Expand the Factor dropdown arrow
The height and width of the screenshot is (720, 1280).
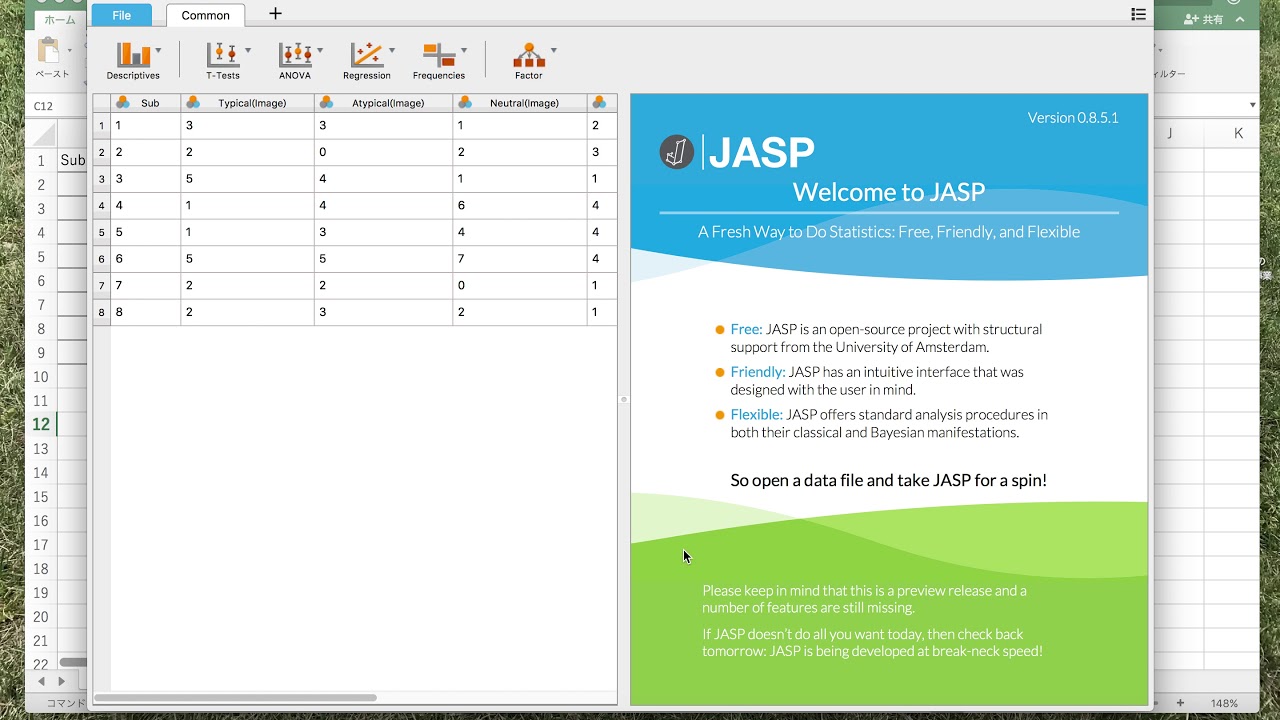[x=554, y=50]
